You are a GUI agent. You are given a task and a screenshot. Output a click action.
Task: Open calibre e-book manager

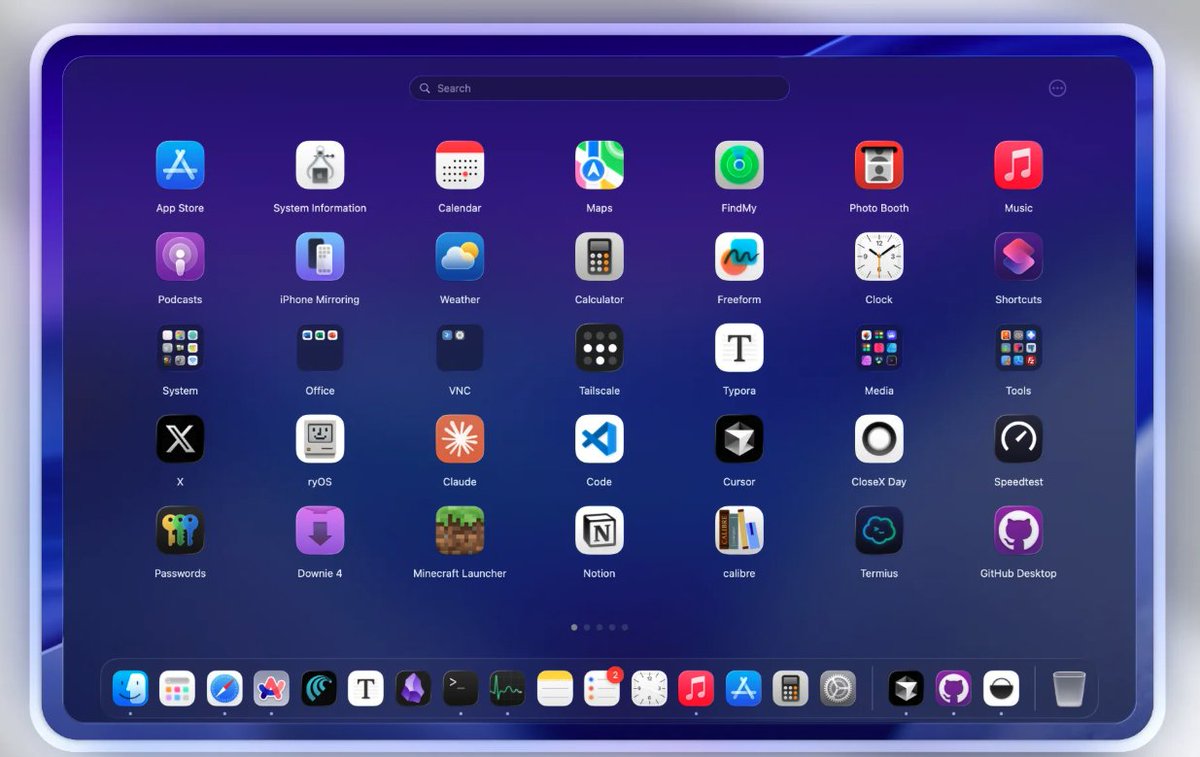[x=739, y=531]
